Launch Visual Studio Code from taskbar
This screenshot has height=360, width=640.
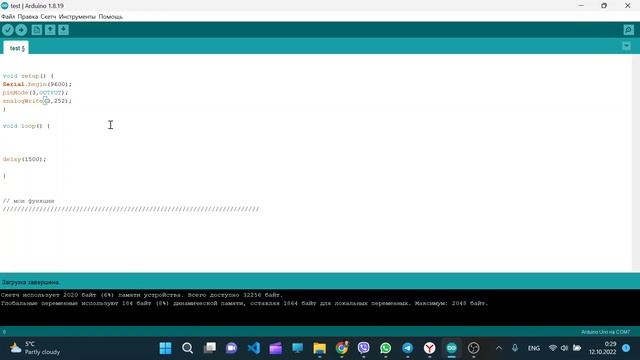(253, 348)
